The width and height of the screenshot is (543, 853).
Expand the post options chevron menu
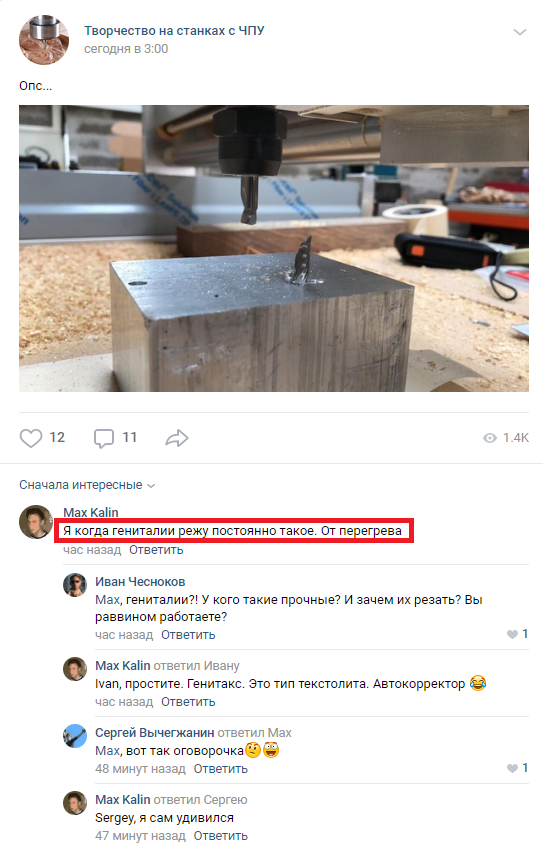pyautogui.click(x=520, y=32)
